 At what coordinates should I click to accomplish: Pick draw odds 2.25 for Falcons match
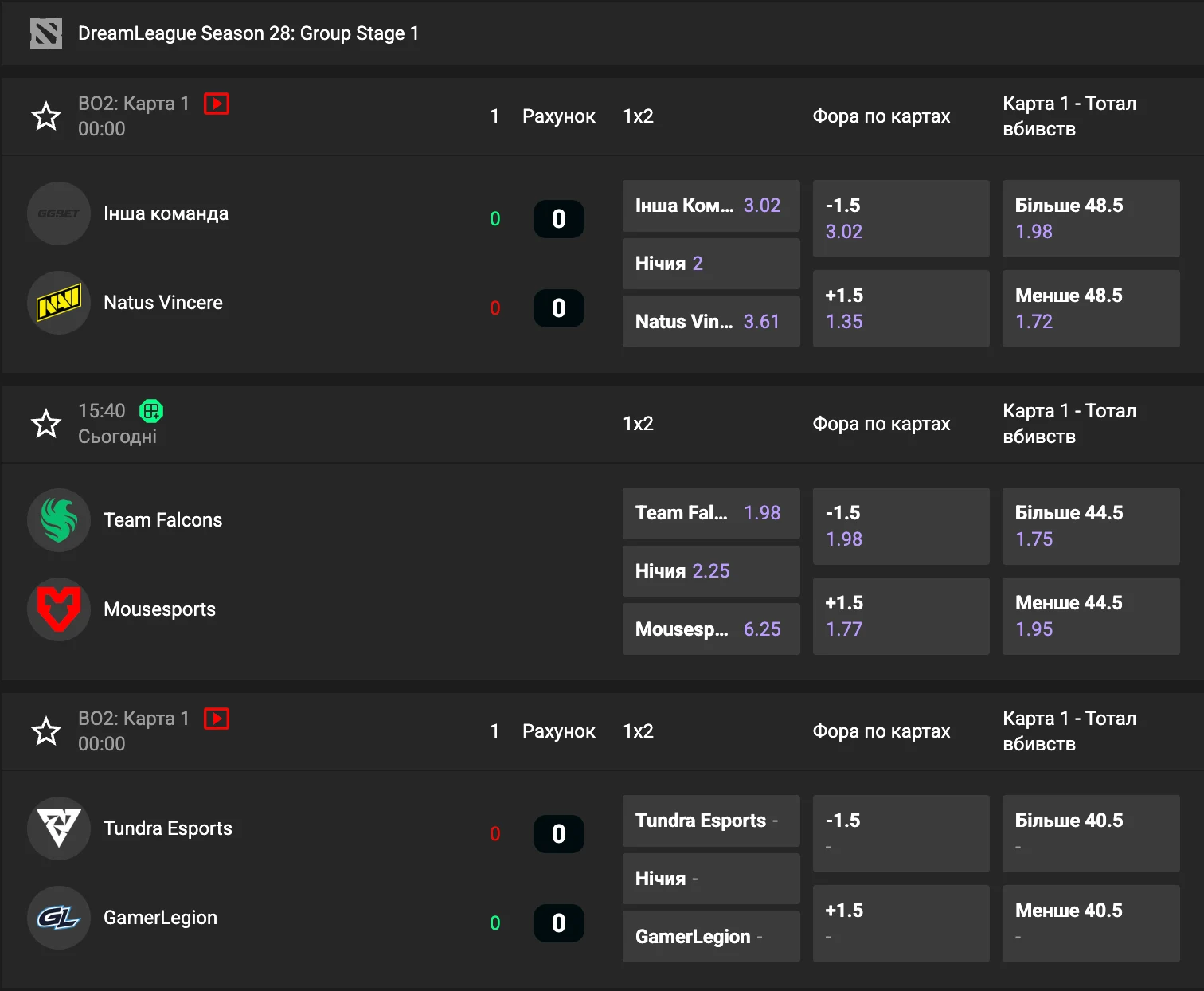coord(710,571)
